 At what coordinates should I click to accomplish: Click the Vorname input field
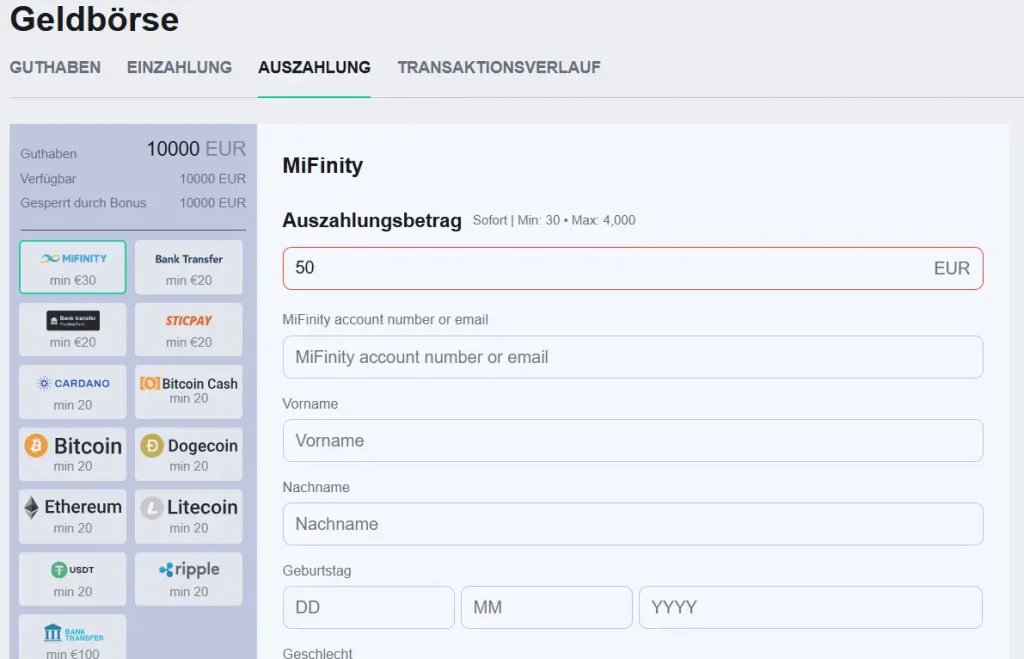coord(633,441)
